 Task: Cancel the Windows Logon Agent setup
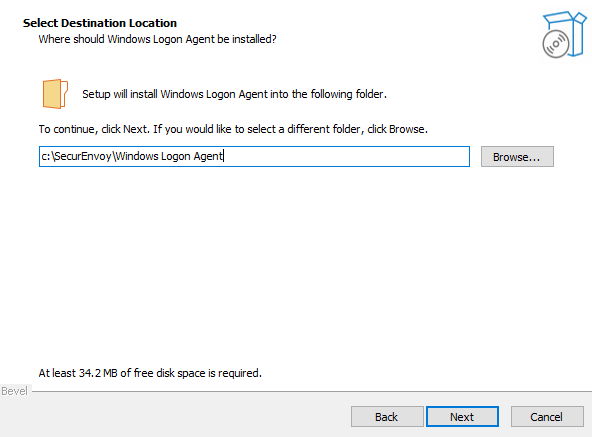click(547, 417)
